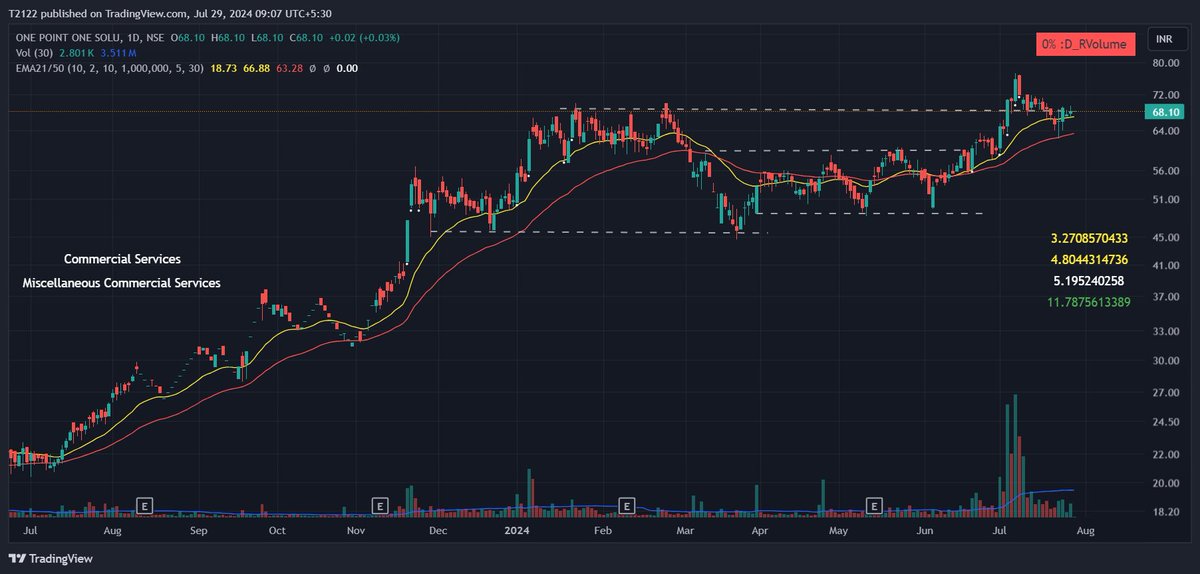Click the low value L68.10
1200x574 pixels.
point(268,38)
